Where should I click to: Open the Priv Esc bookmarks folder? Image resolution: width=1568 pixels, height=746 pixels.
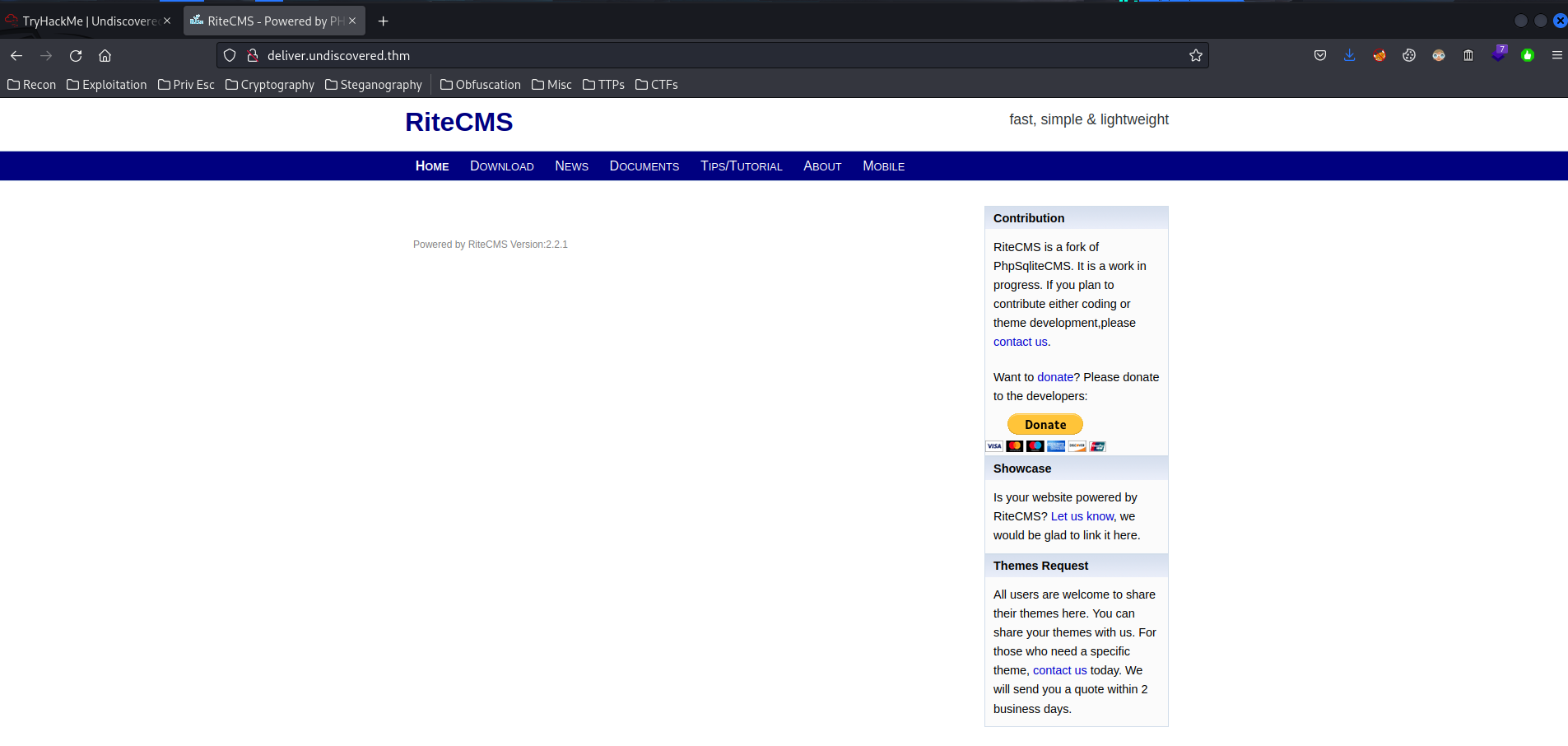click(x=186, y=85)
